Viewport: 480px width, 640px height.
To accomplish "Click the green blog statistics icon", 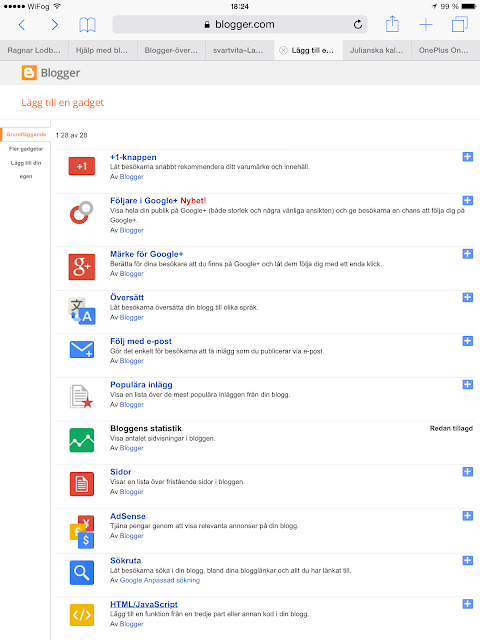I will [x=82, y=440].
